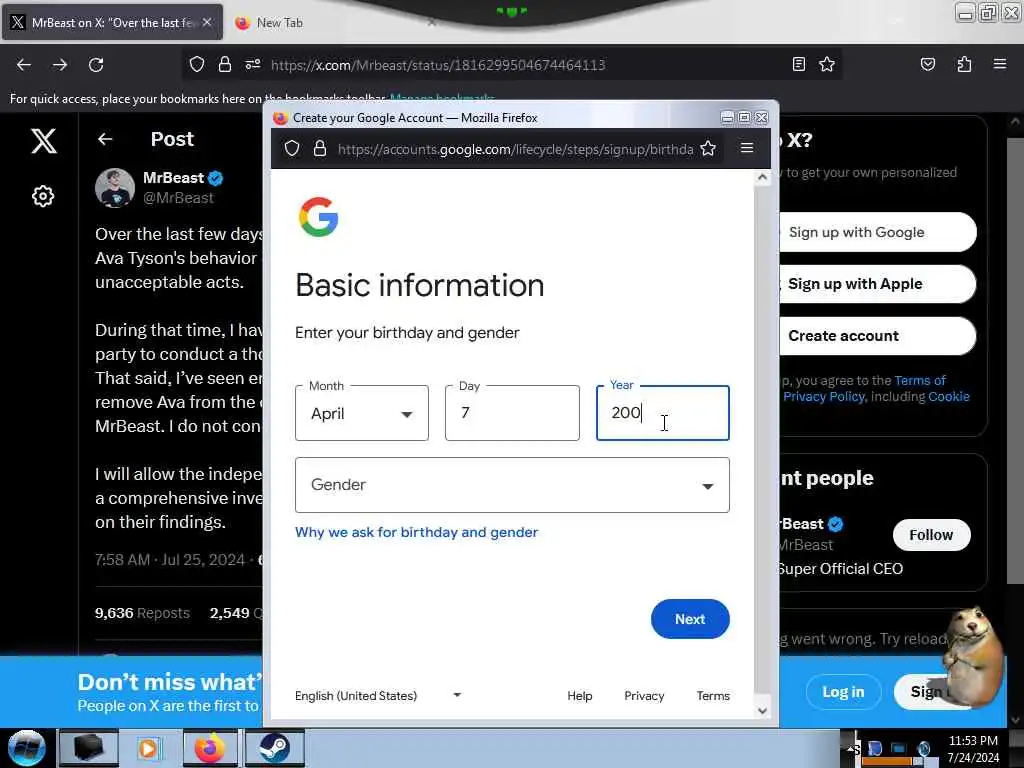Follow MrBeast in relevant people
Image resolution: width=1024 pixels, height=768 pixels.
coord(931,535)
